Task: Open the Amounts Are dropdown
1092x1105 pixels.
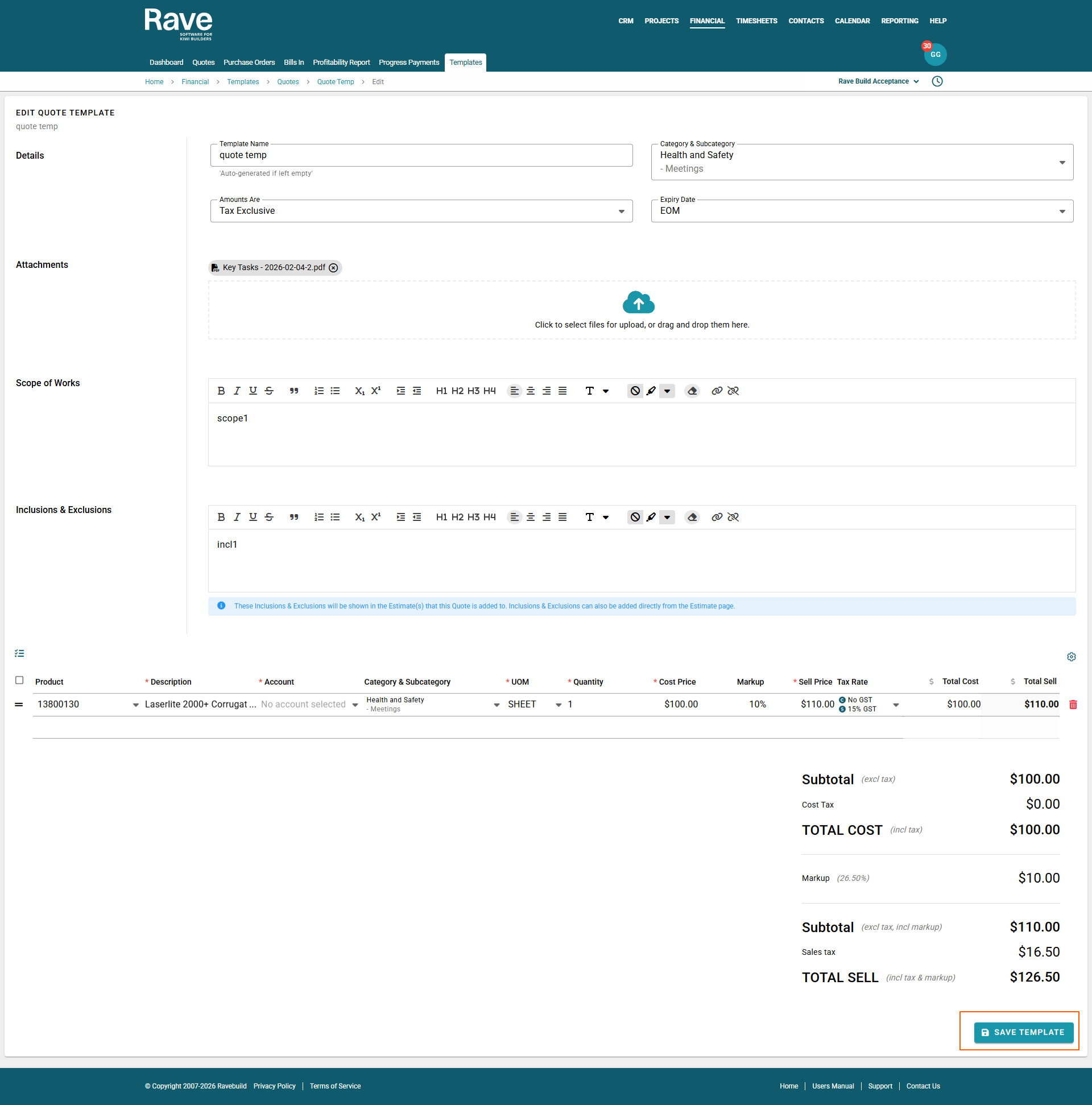Action: click(x=621, y=212)
